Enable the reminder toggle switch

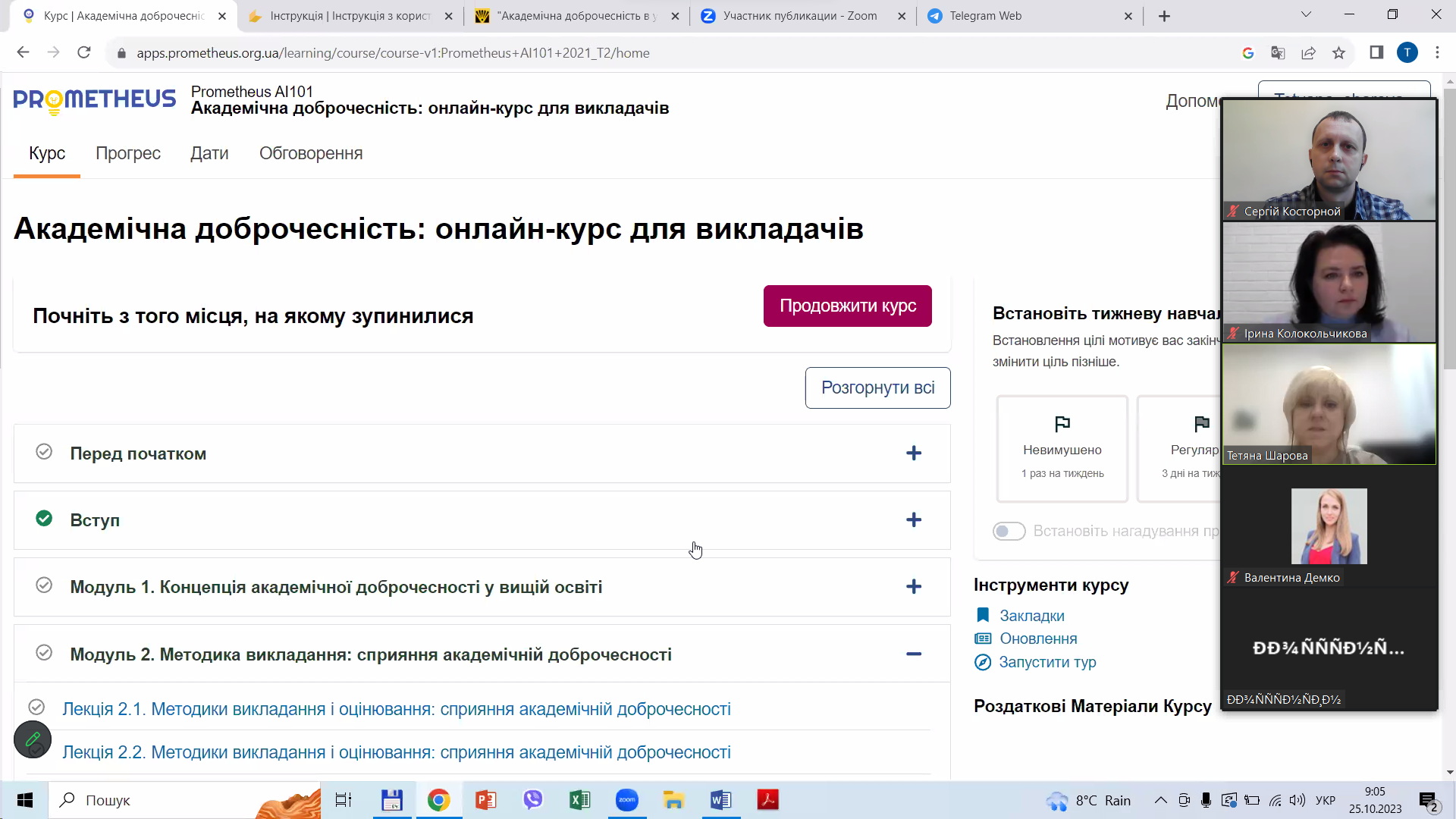pyautogui.click(x=1009, y=531)
